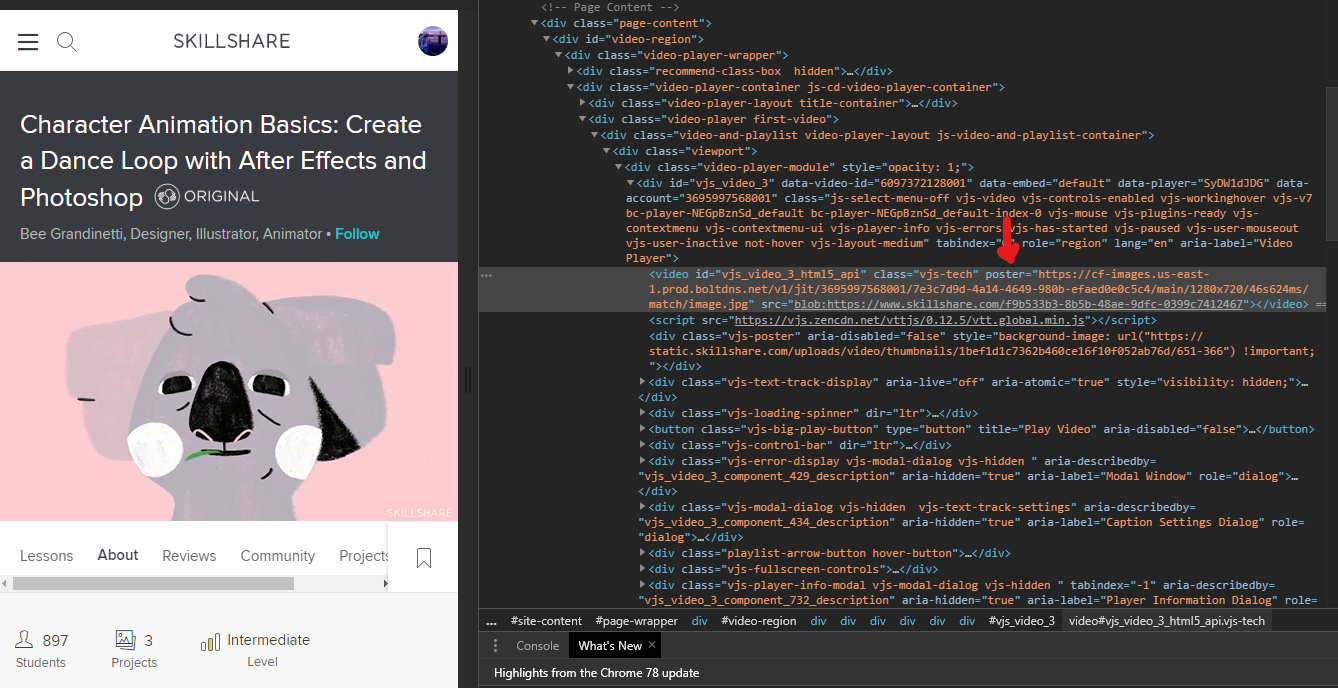Click the breadcrumb overflow ellipsis before #site-content
1338x688 pixels.
tap(491, 621)
